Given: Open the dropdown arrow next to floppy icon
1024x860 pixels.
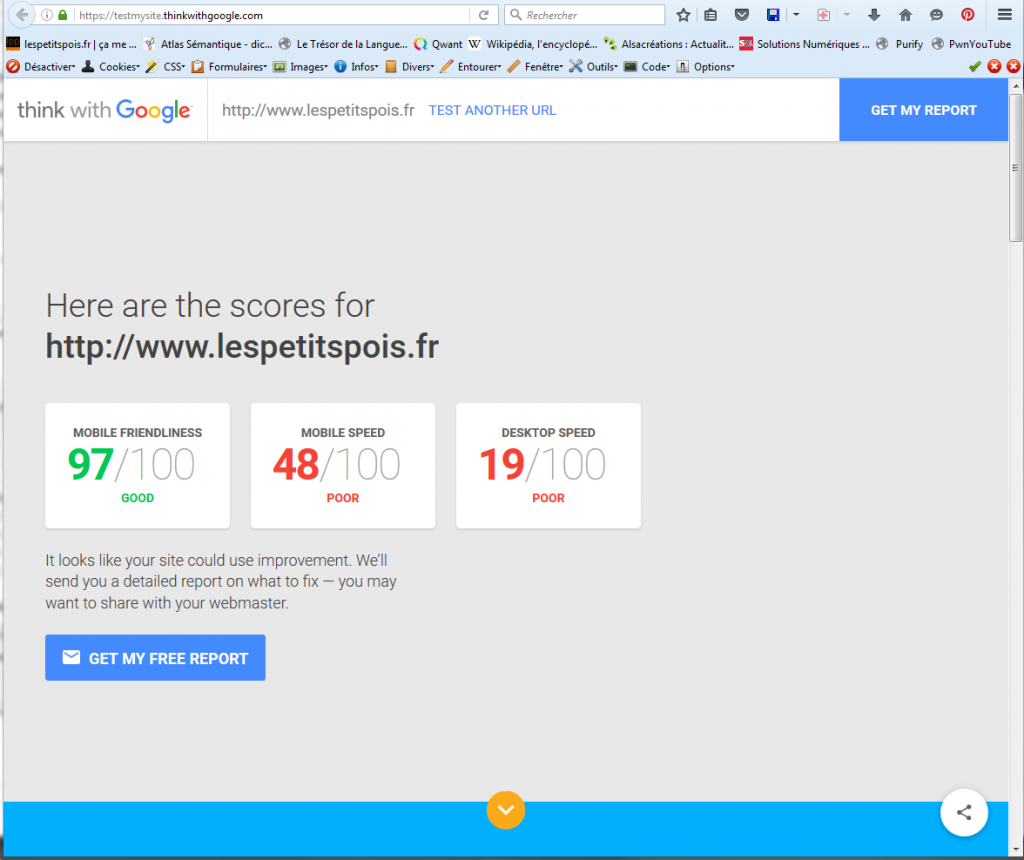Looking at the screenshot, I should point(796,15).
